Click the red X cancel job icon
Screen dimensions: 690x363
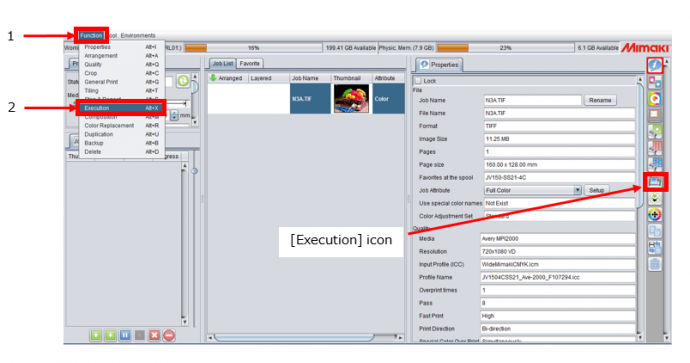[x=154, y=335]
